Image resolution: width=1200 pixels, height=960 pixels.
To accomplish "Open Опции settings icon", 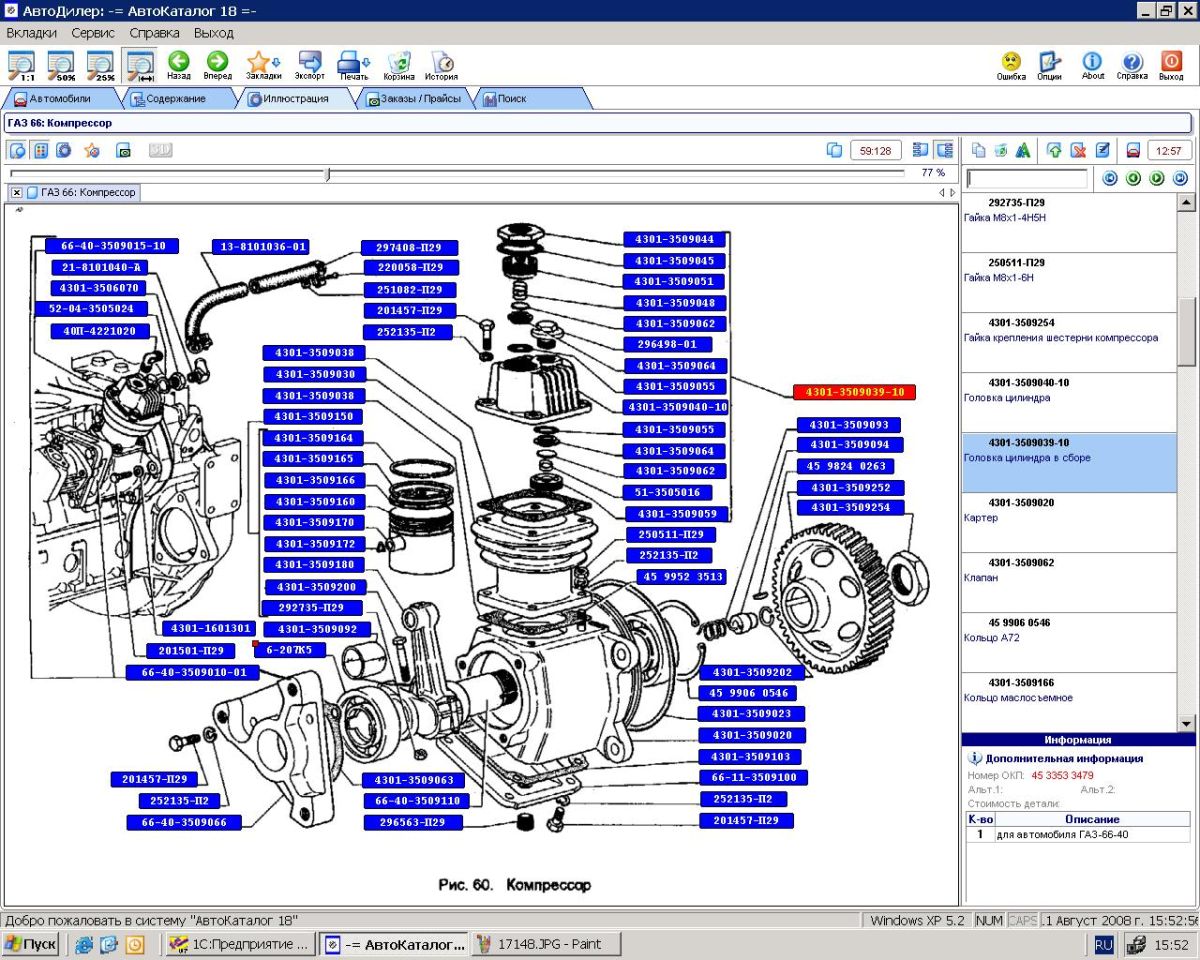I will click(x=1049, y=65).
